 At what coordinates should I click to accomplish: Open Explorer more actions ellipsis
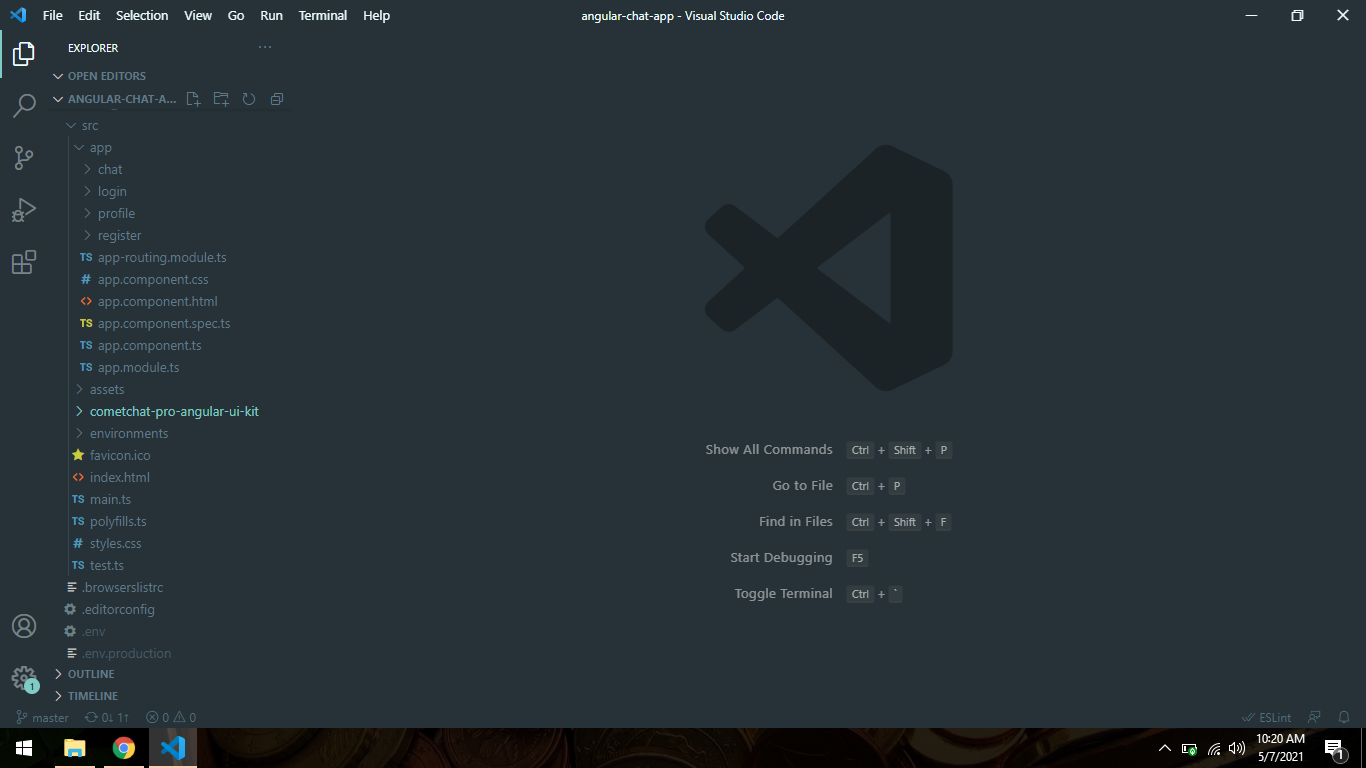point(265,47)
